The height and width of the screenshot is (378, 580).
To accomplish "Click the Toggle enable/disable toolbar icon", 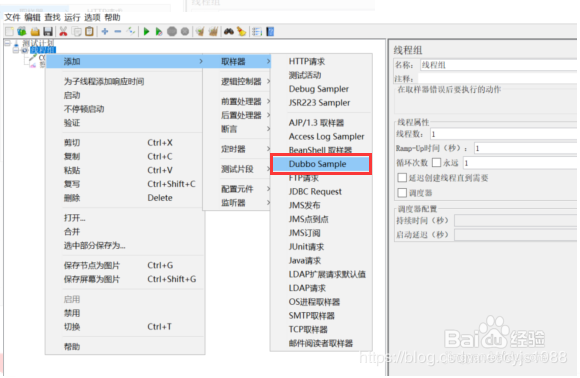I will click(131, 32).
